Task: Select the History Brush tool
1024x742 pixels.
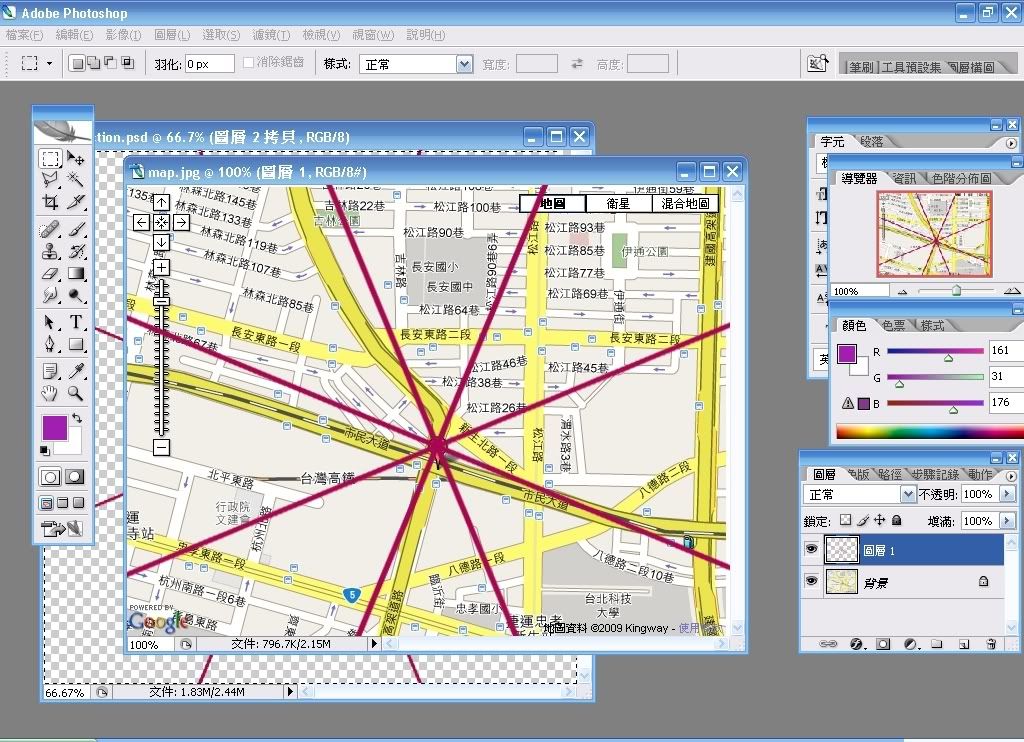Action: click(76, 251)
